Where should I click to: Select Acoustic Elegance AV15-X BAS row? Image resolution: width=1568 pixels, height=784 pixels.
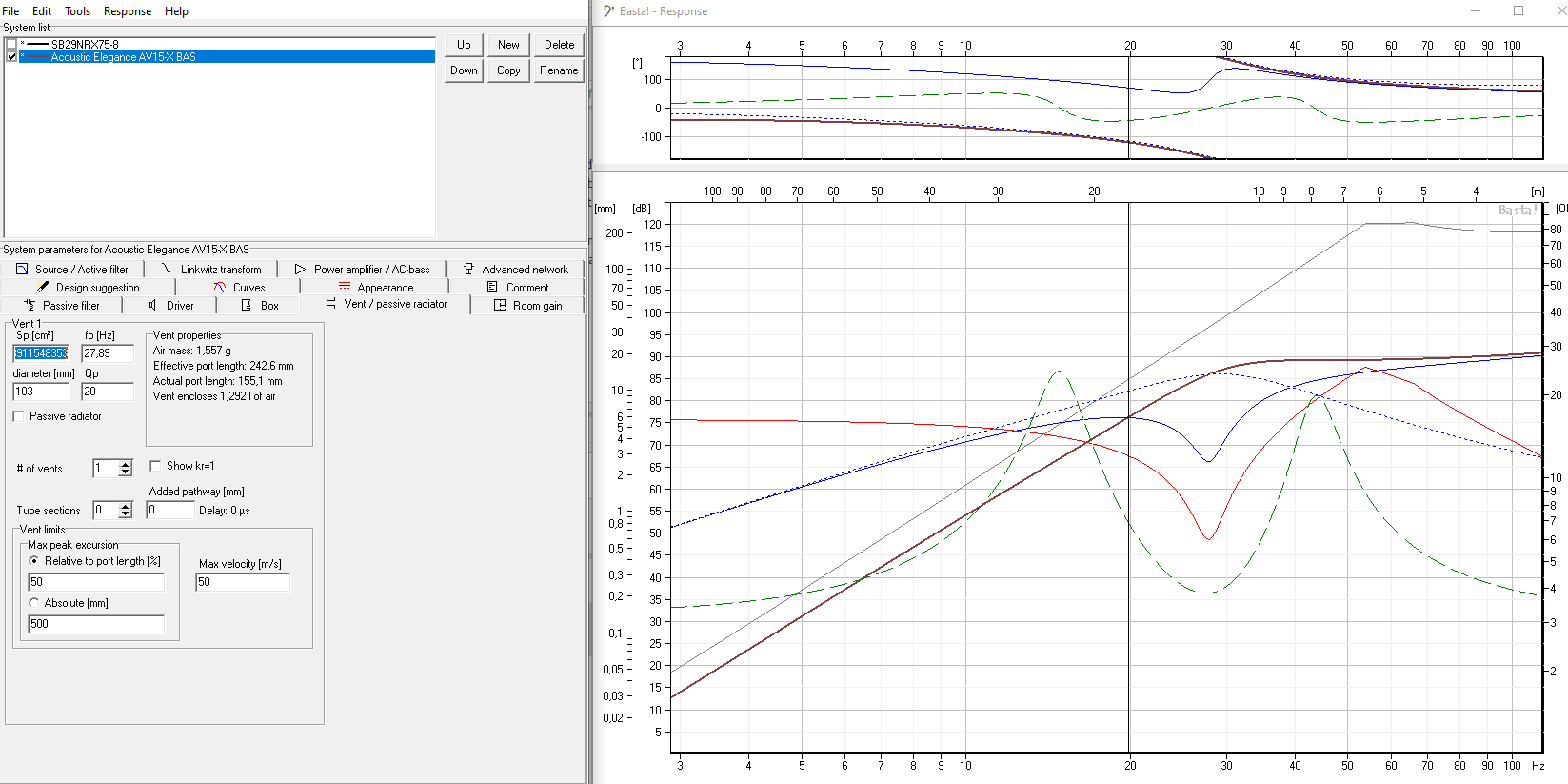coord(227,56)
